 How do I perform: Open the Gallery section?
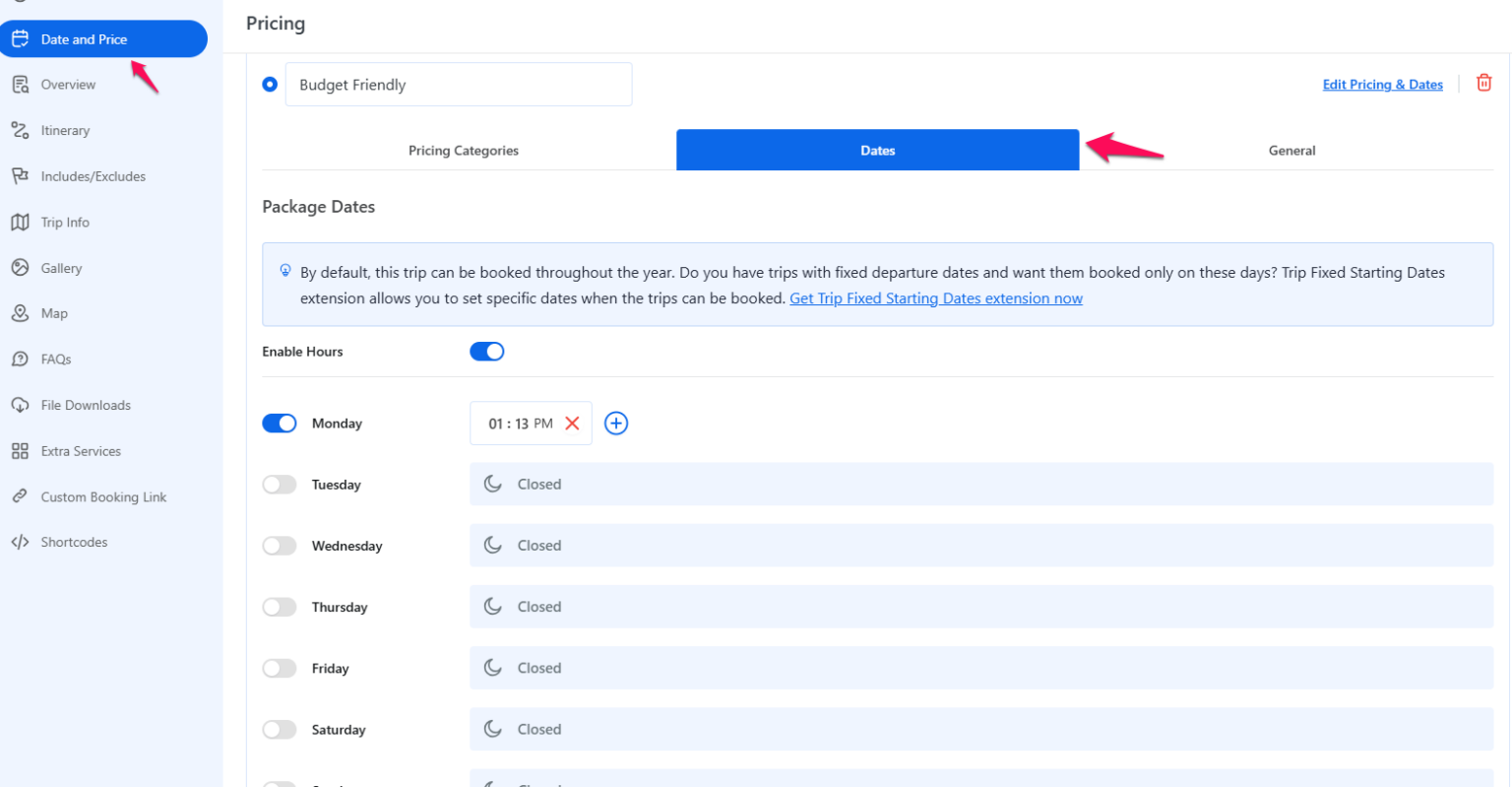pyautogui.click(x=61, y=267)
